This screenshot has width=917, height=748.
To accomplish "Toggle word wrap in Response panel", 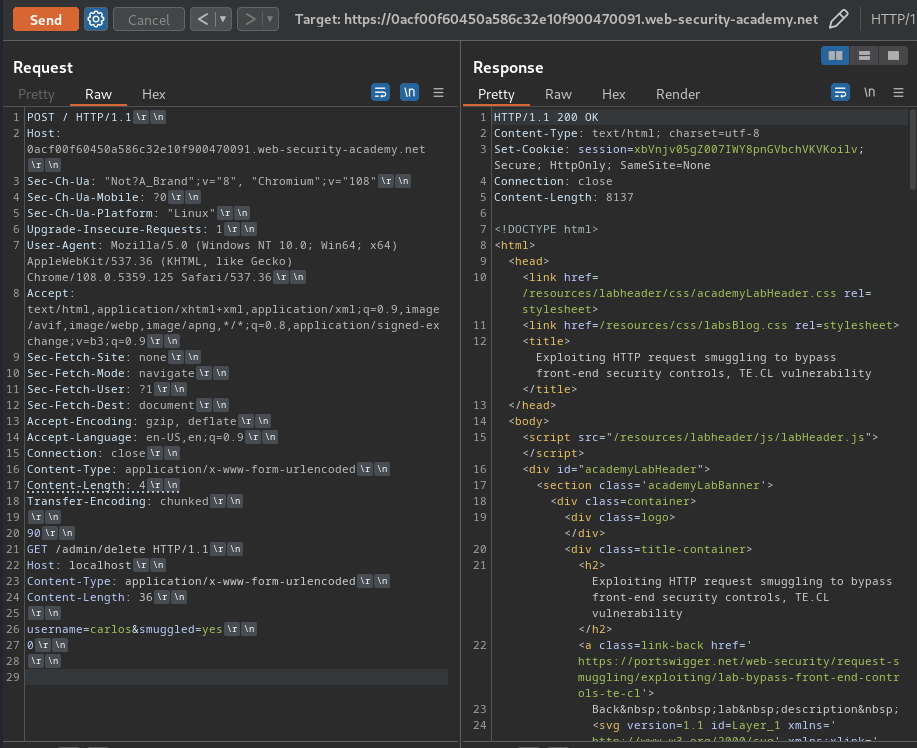I will coord(840,92).
